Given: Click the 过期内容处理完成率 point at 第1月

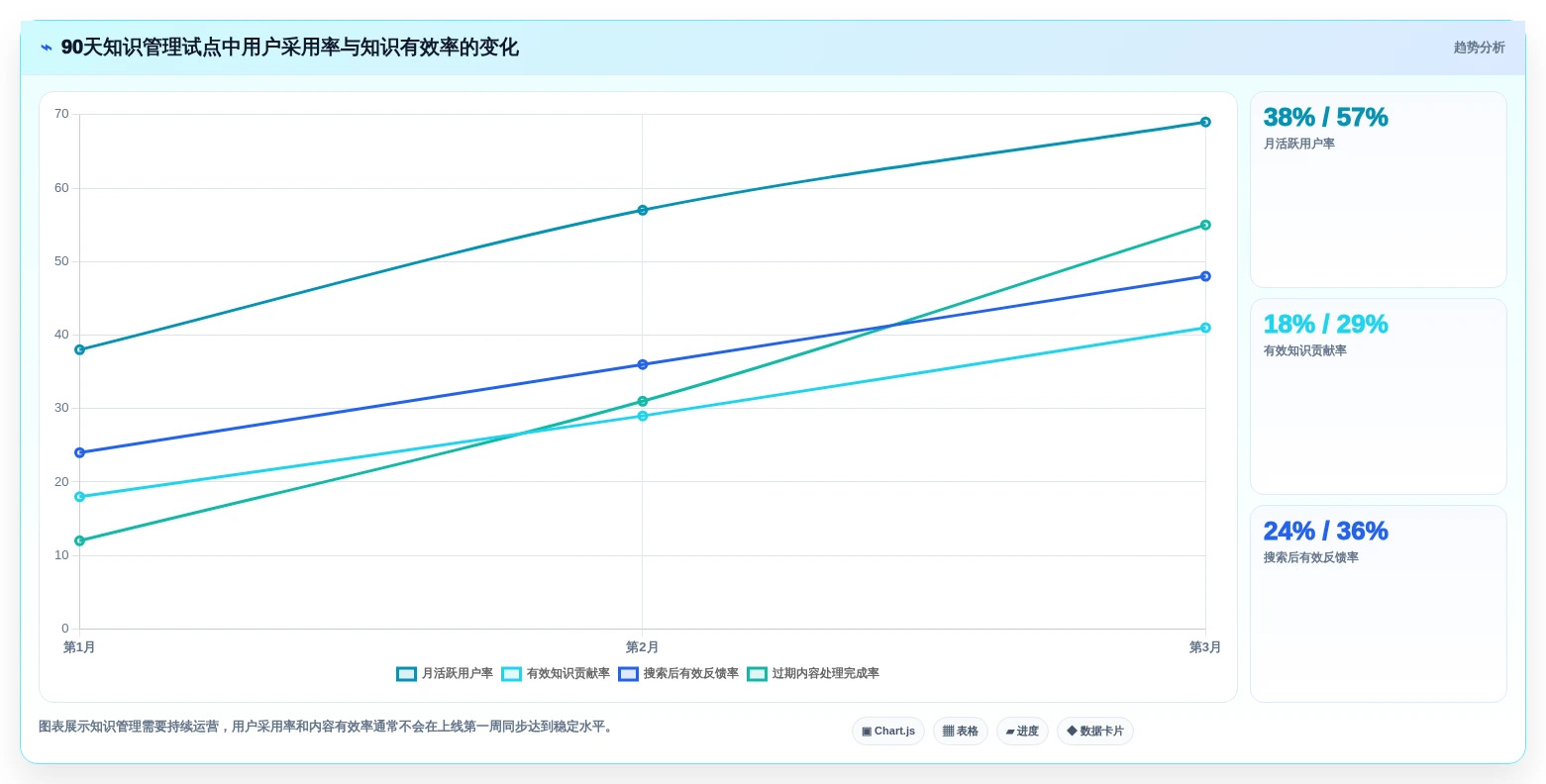Looking at the screenshot, I should tap(79, 540).
